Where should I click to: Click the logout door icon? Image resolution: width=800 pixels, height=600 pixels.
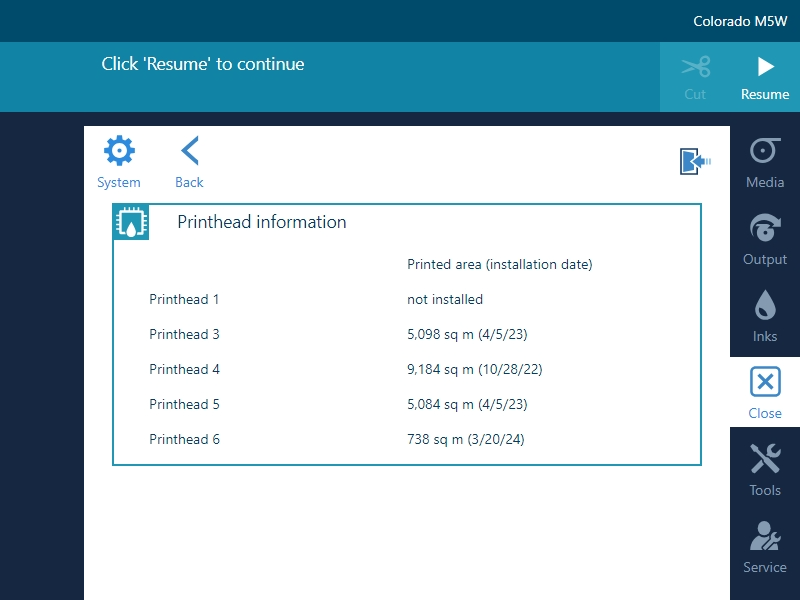coord(695,161)
